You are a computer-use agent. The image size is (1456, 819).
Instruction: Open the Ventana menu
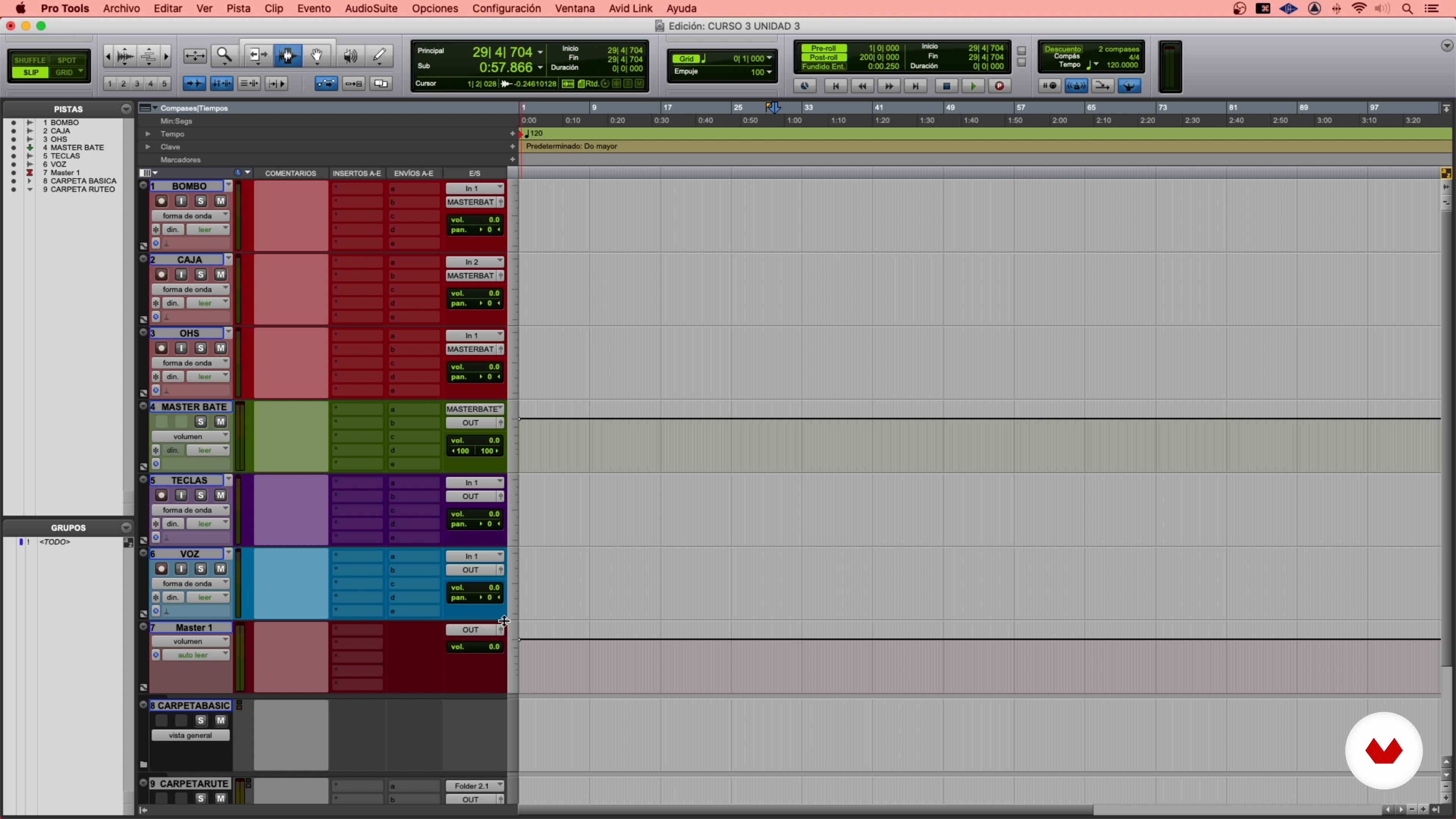(575, 8)
